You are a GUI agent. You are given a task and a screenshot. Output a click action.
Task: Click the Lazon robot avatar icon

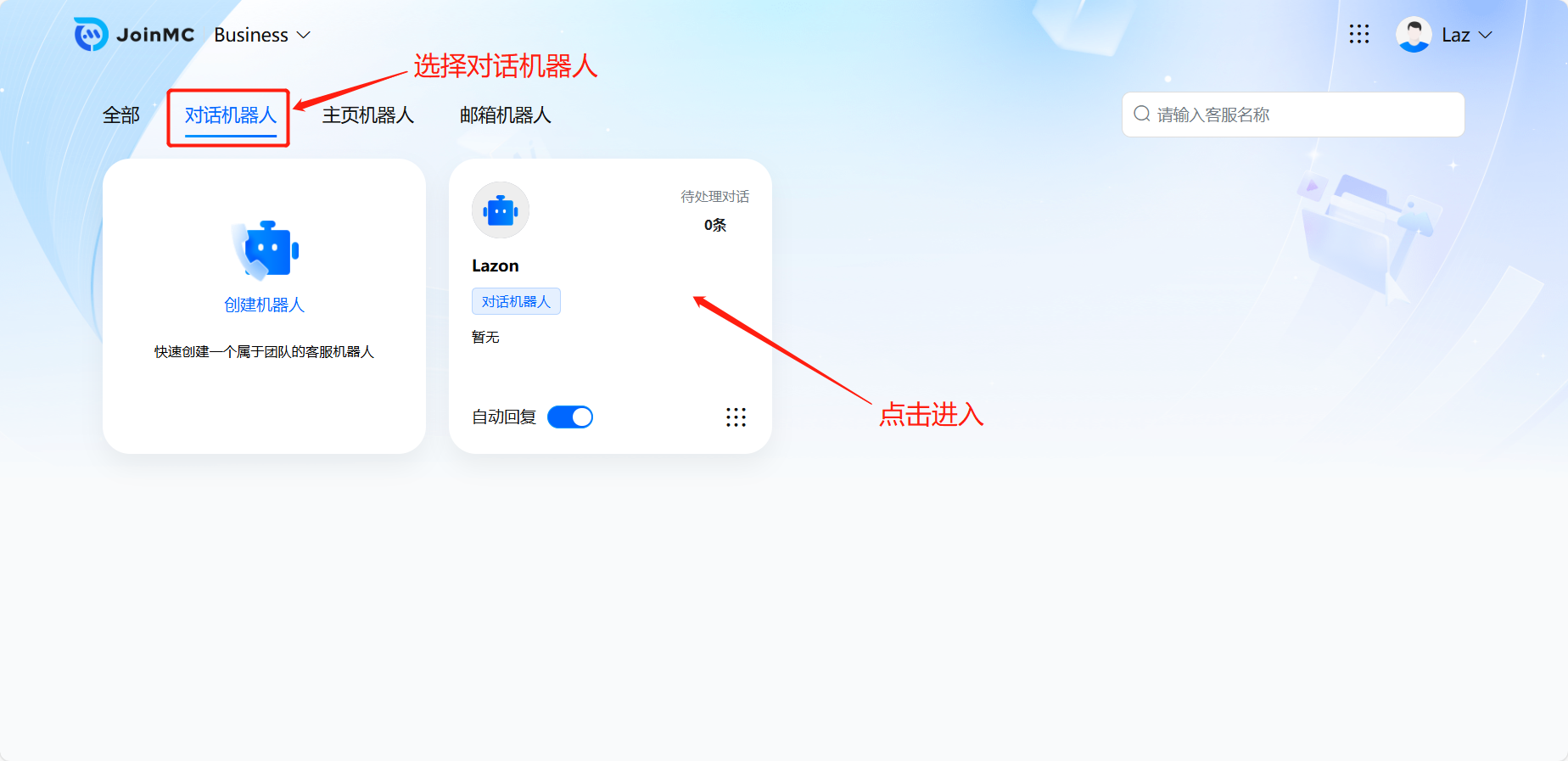501,210
